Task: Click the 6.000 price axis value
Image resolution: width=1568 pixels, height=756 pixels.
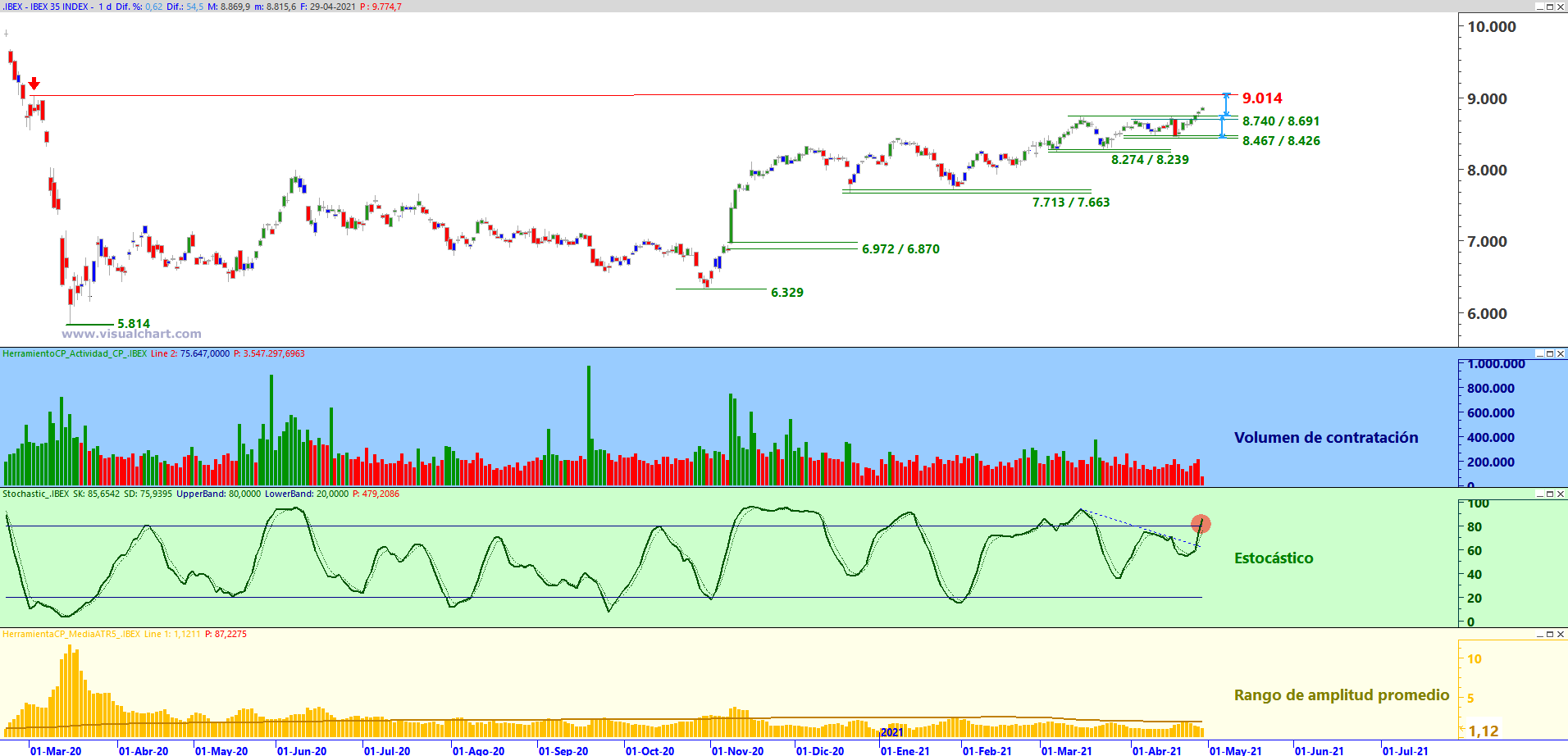Action: coord(1488,314)
